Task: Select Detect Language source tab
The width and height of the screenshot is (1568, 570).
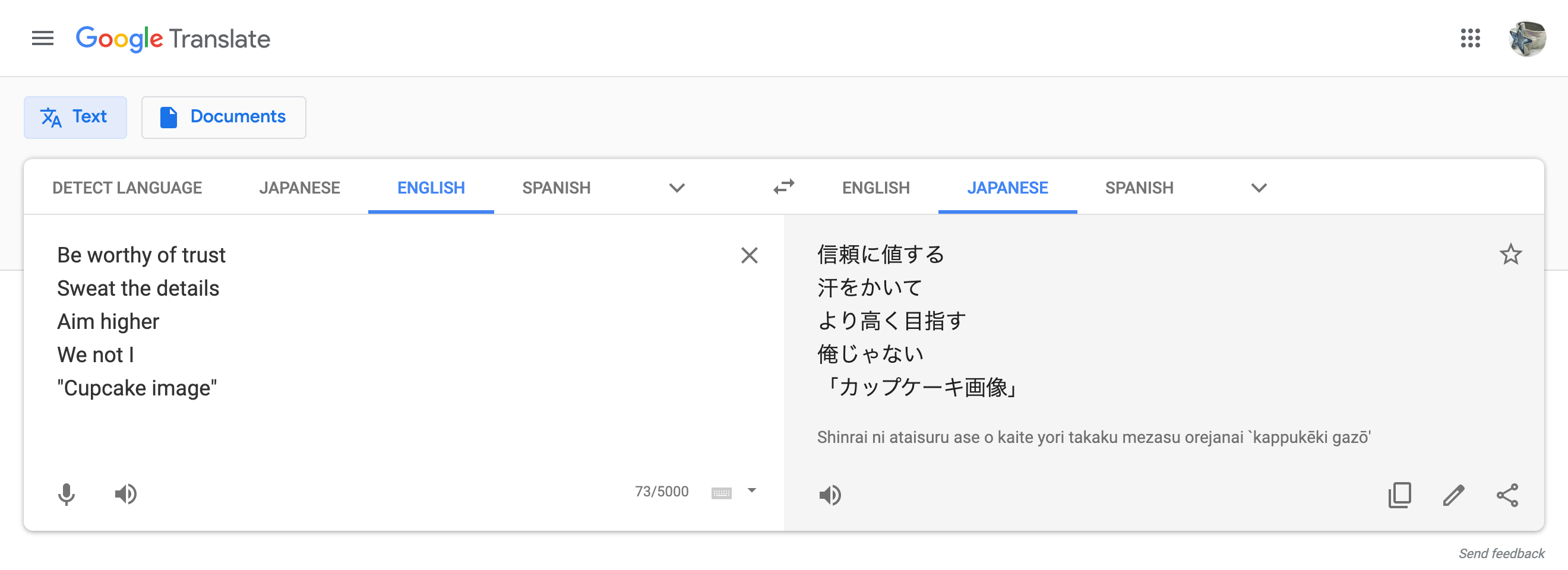Action: [127, 188]
